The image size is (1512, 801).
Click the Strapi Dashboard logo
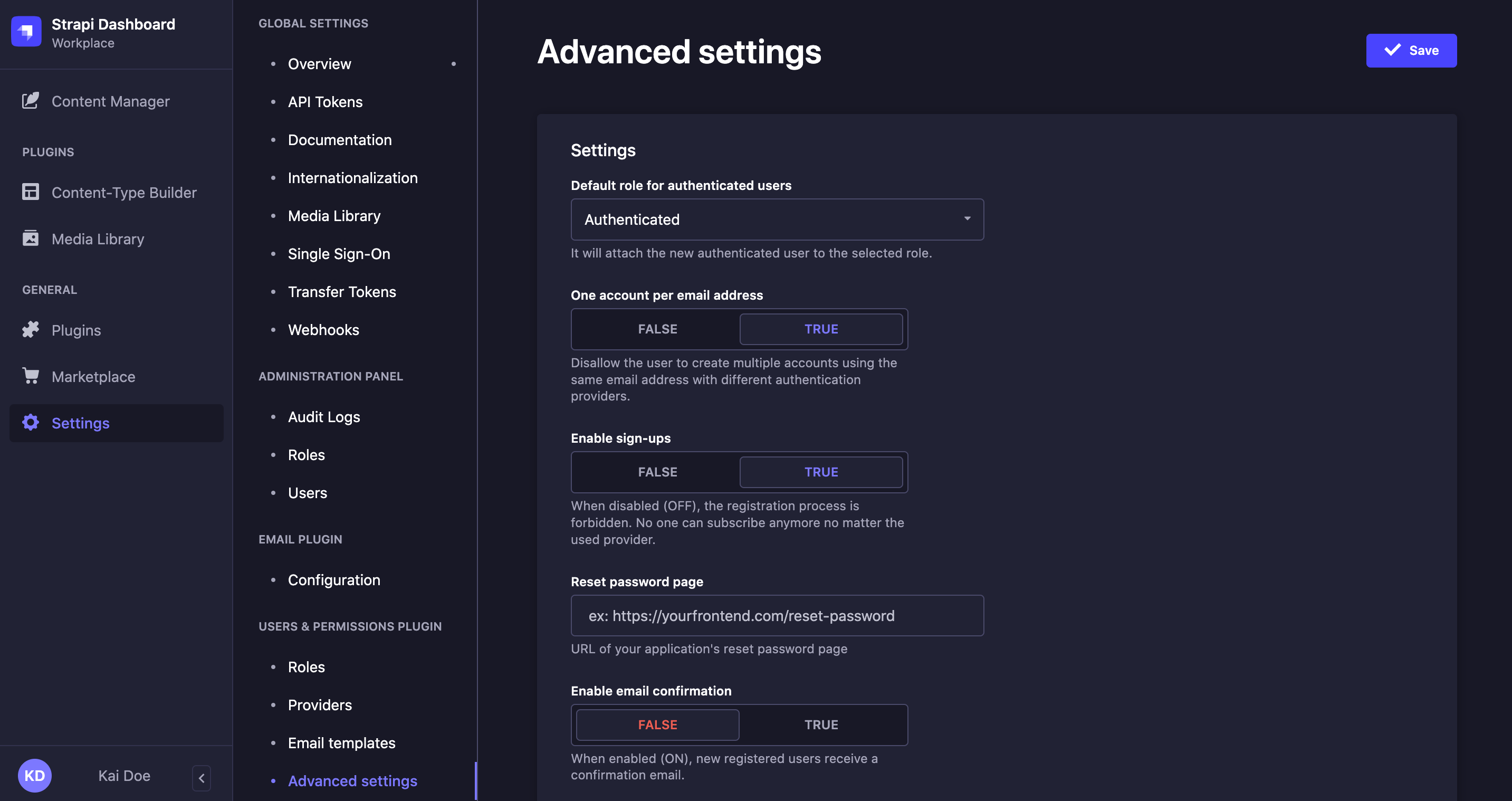coord(26,32)
